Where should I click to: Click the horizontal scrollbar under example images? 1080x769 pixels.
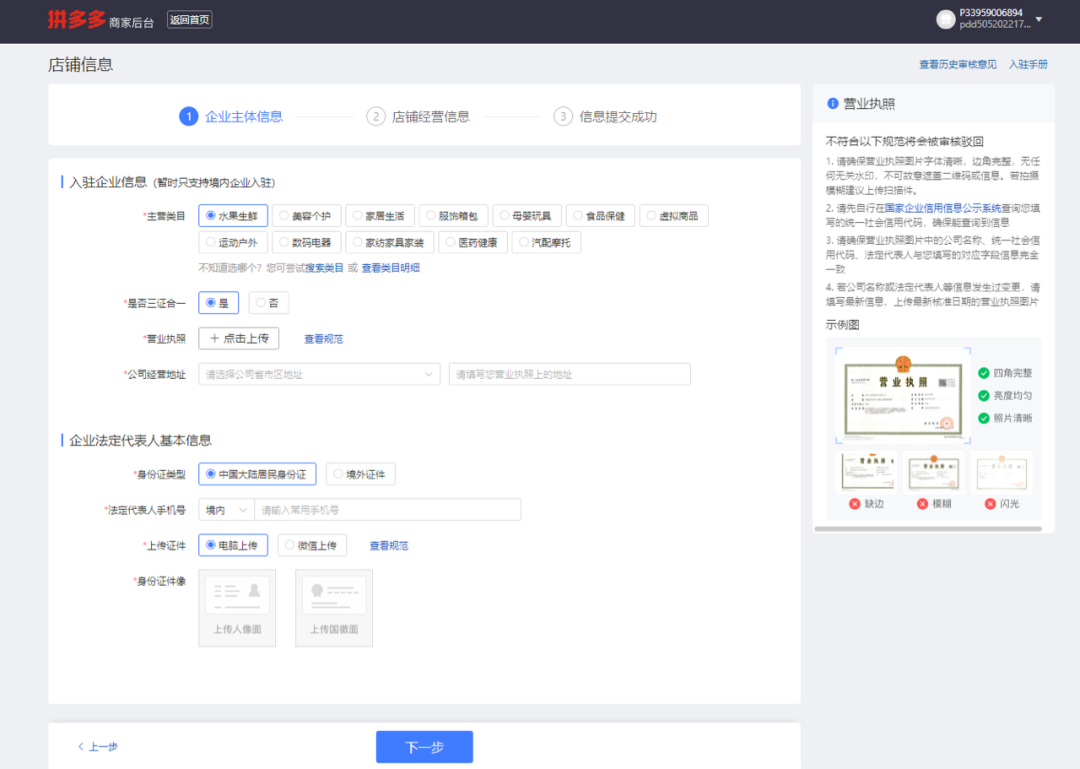[927, 528]
